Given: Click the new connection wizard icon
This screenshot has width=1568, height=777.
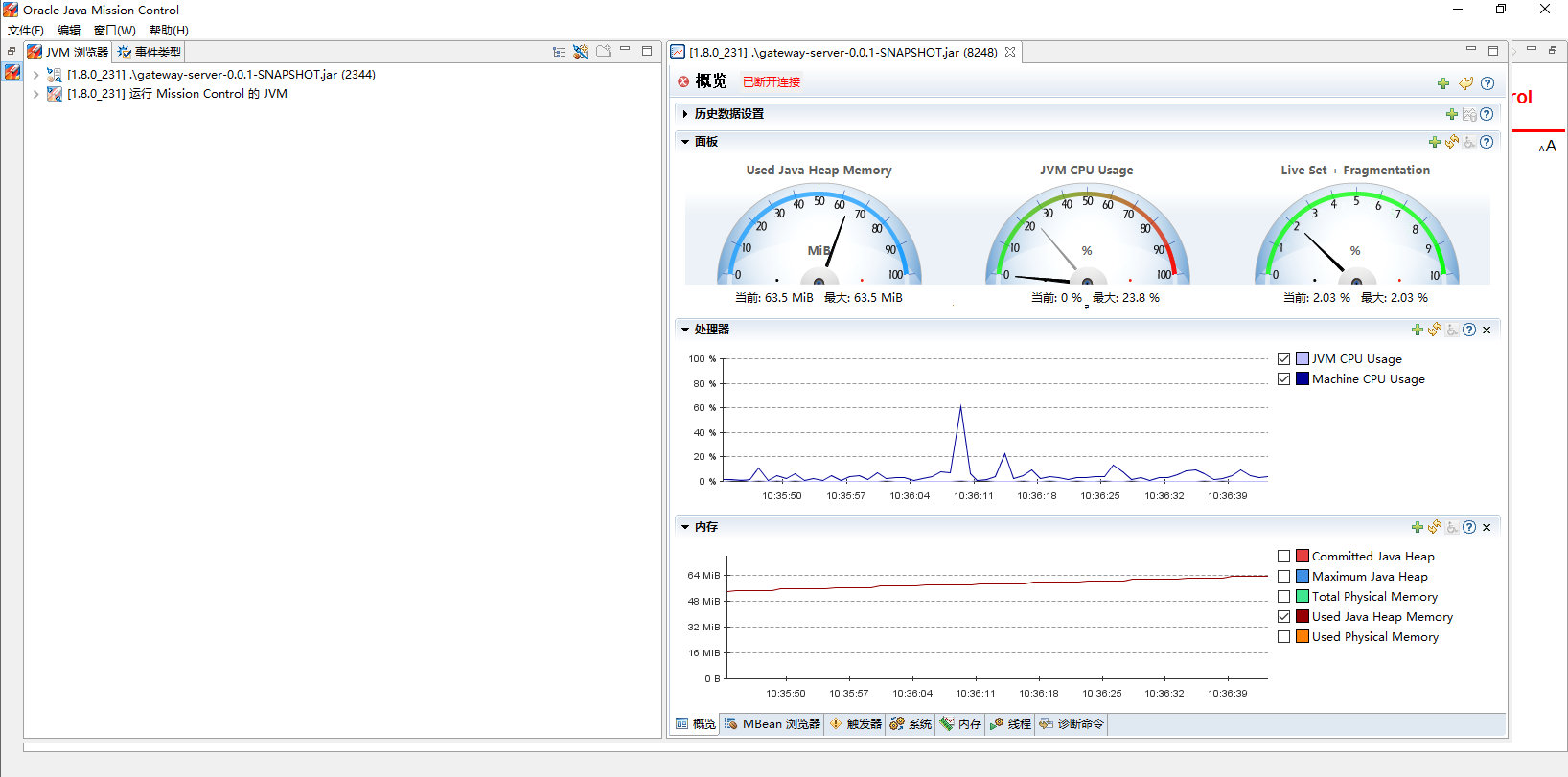Looking at the screenshot, I should 581,52.
